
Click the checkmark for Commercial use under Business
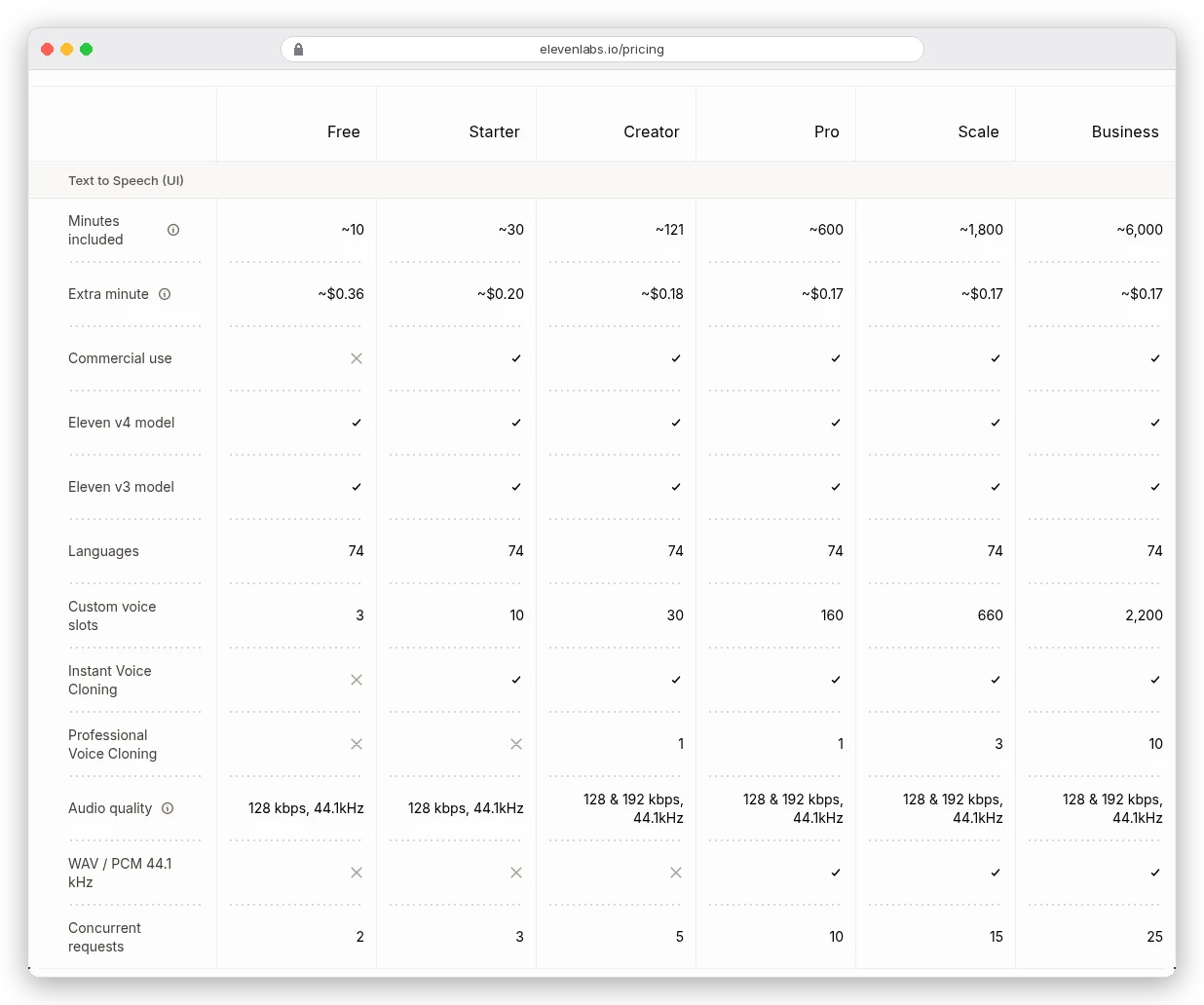(1155, 358)
